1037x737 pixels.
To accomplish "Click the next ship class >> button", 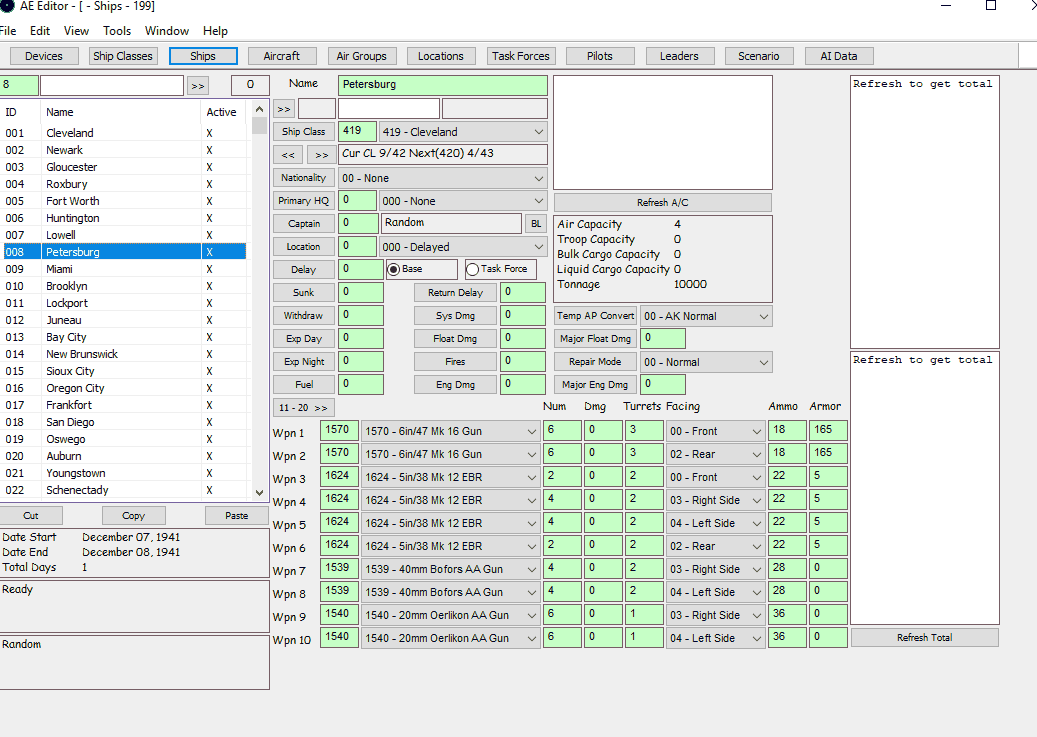I will (x=321, y=155).
